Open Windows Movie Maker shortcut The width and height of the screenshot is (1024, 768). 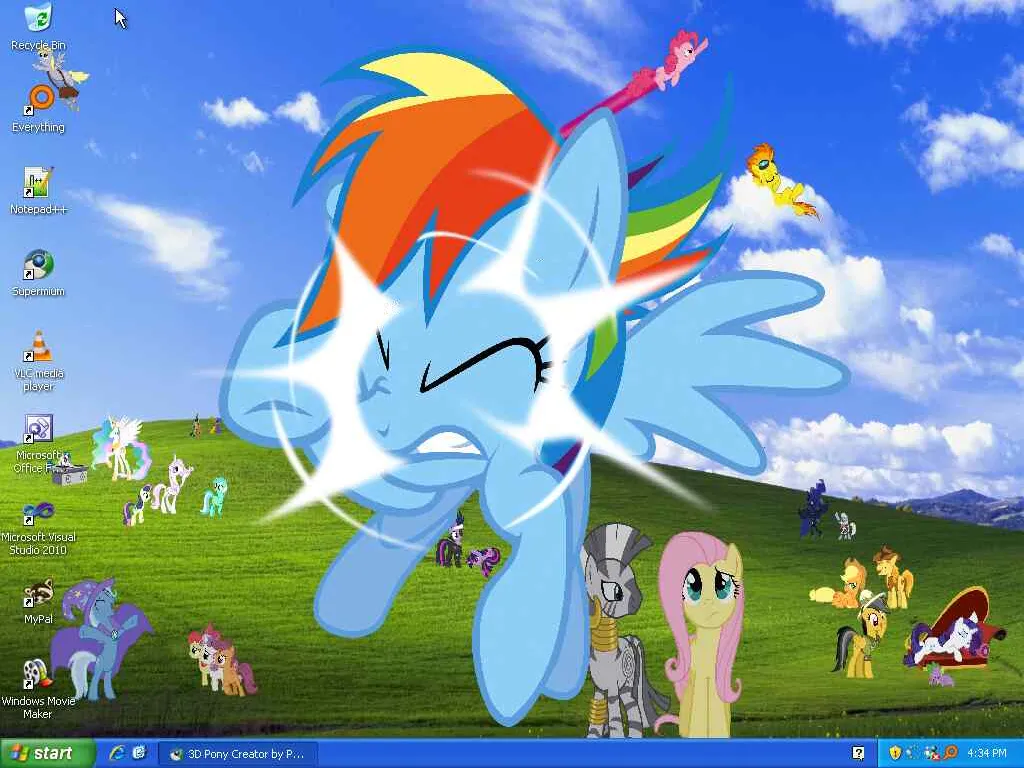[x=38, y=690]
